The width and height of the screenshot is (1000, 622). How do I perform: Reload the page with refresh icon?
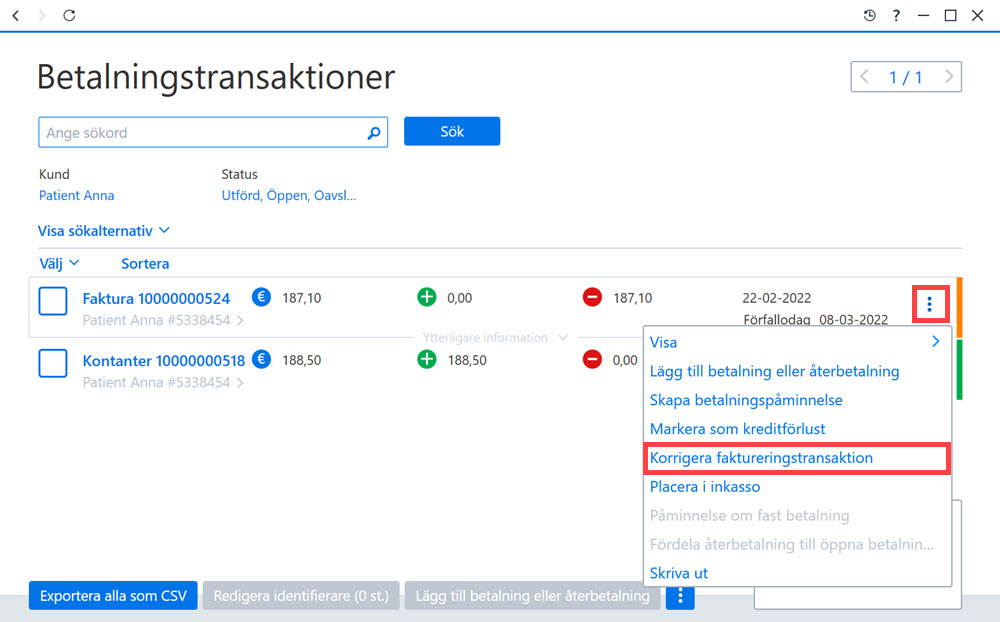(x=69, y=15)
